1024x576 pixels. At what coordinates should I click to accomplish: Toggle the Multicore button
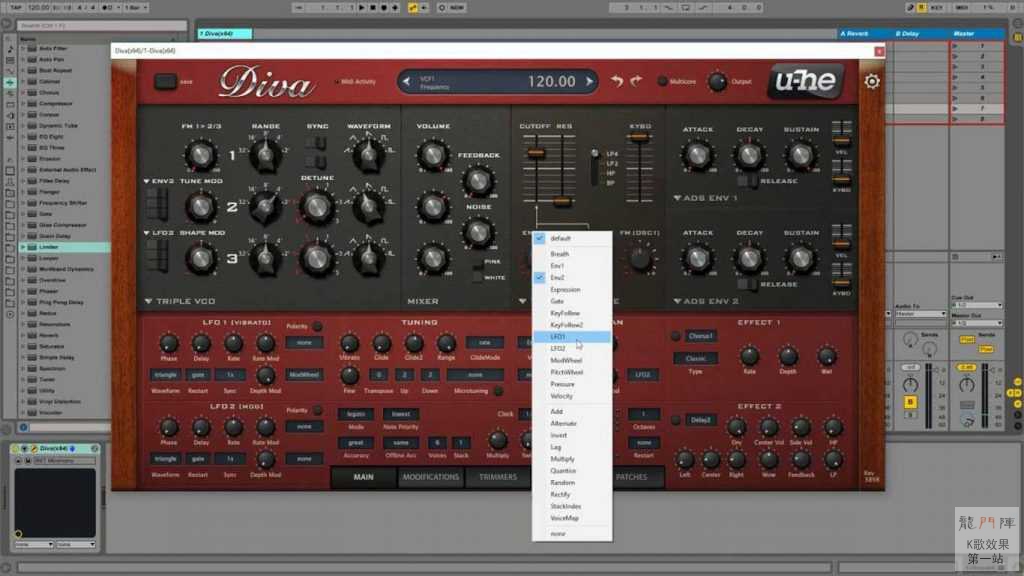point(662,82)
